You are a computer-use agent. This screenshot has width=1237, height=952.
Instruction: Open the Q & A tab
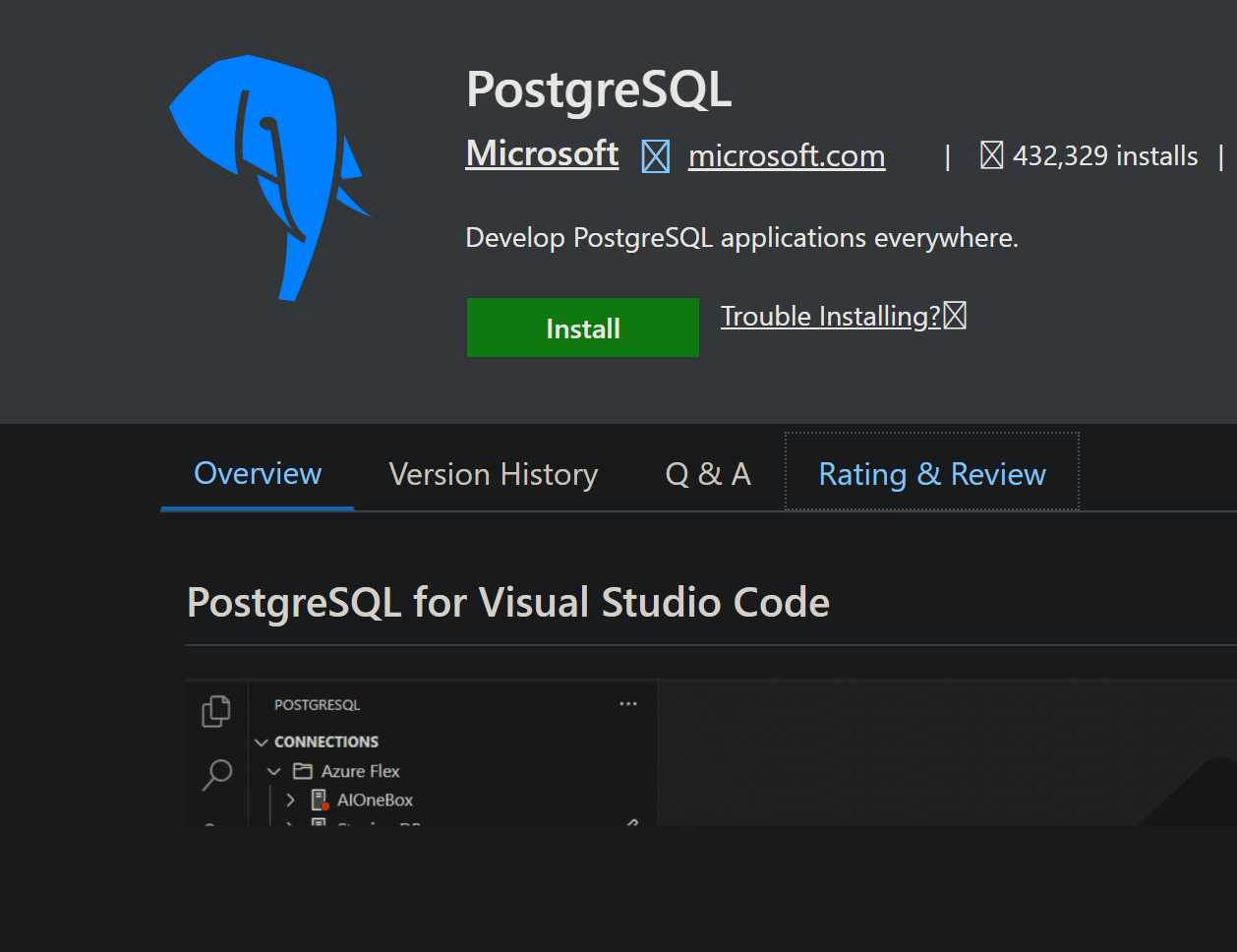coord(708,474)
